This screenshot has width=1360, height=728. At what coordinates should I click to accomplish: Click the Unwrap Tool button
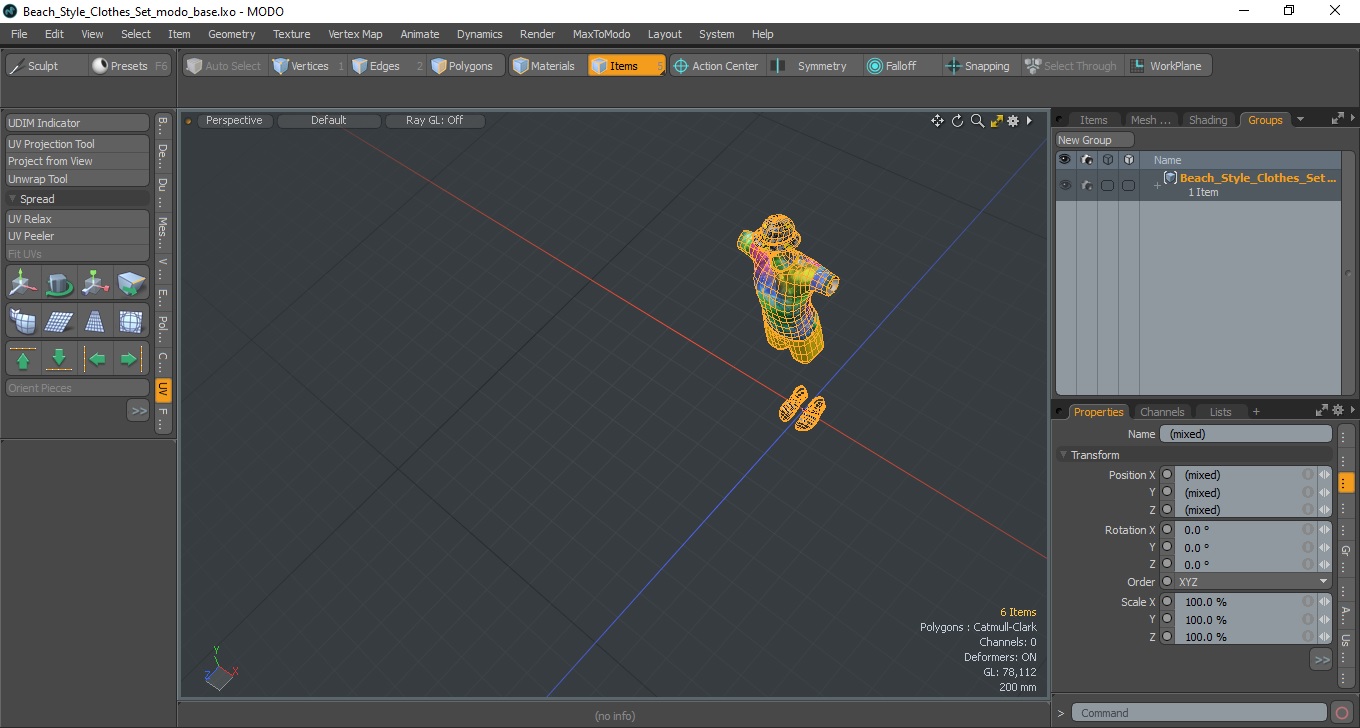78,179
